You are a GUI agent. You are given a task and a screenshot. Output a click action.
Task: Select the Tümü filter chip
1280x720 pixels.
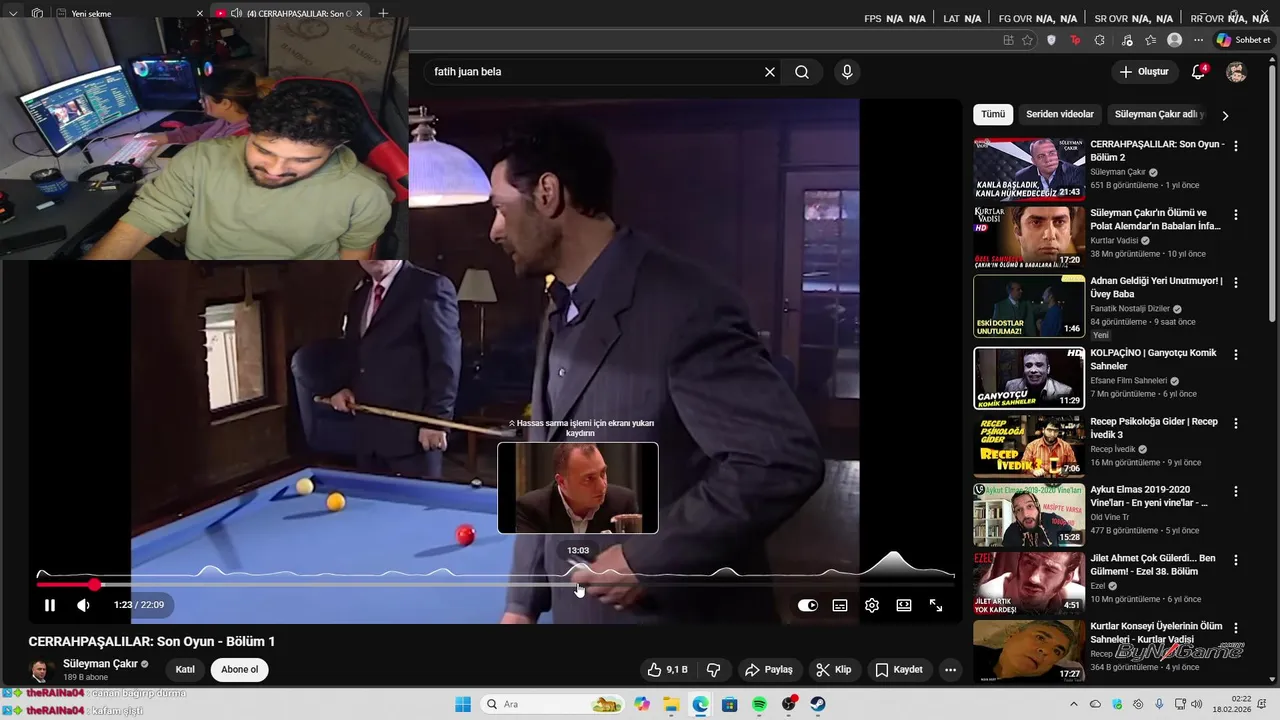click(993, 114)
